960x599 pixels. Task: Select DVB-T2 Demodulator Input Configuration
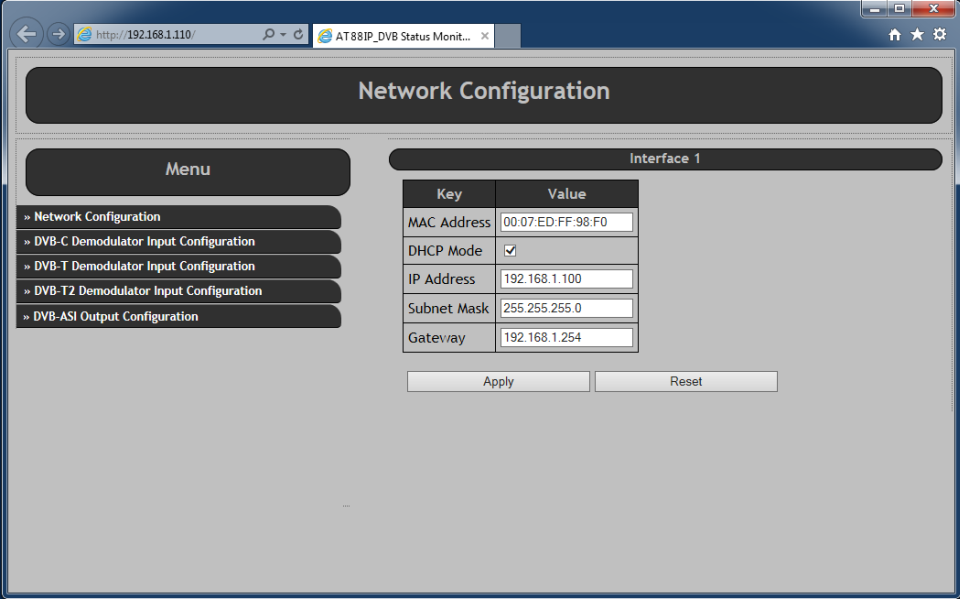pos(148,292)
